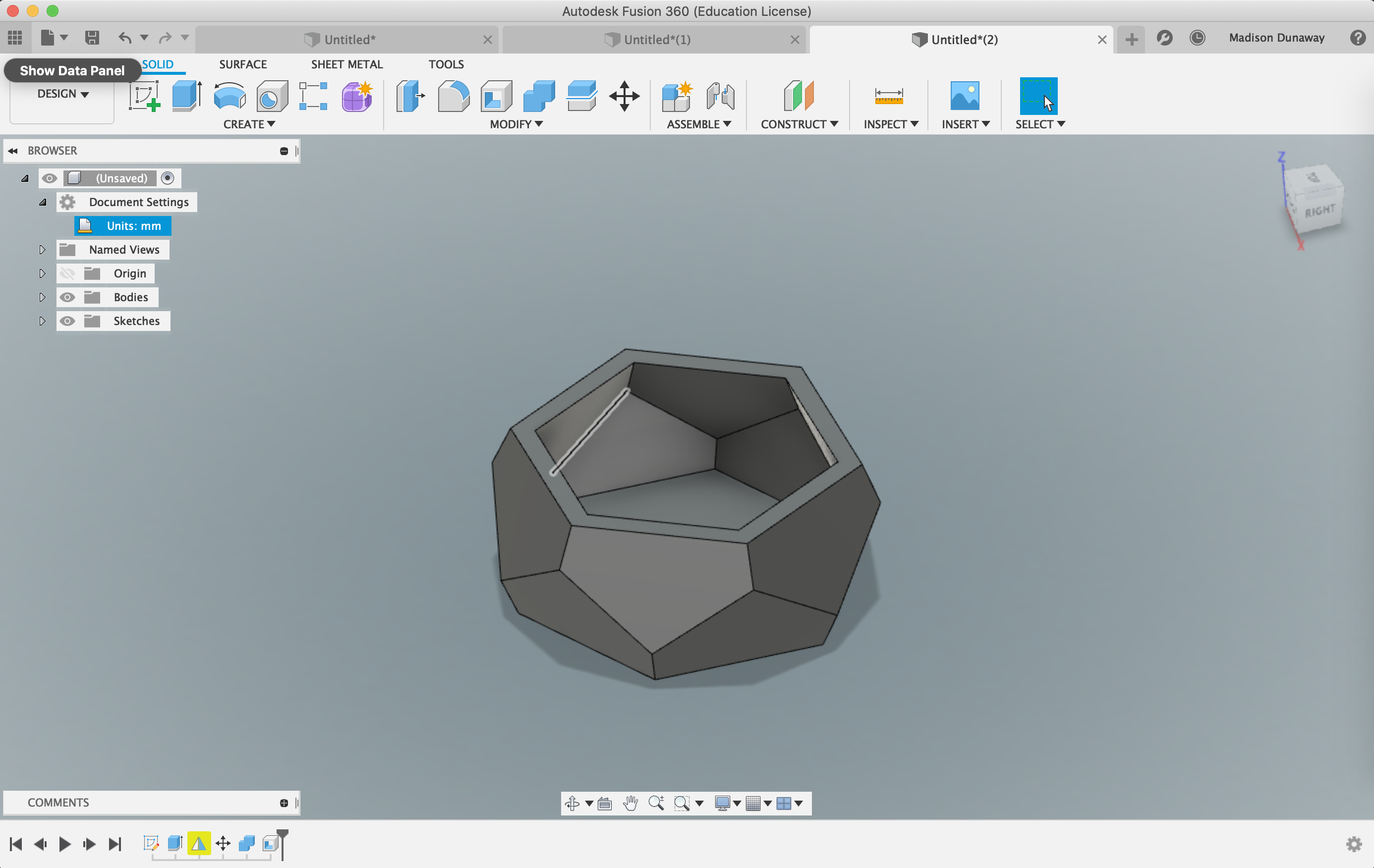The height and width of the screenshot is (868, 1374).
Task: Click the Create Sketch tool icon
Action: [x=144, y=96]
